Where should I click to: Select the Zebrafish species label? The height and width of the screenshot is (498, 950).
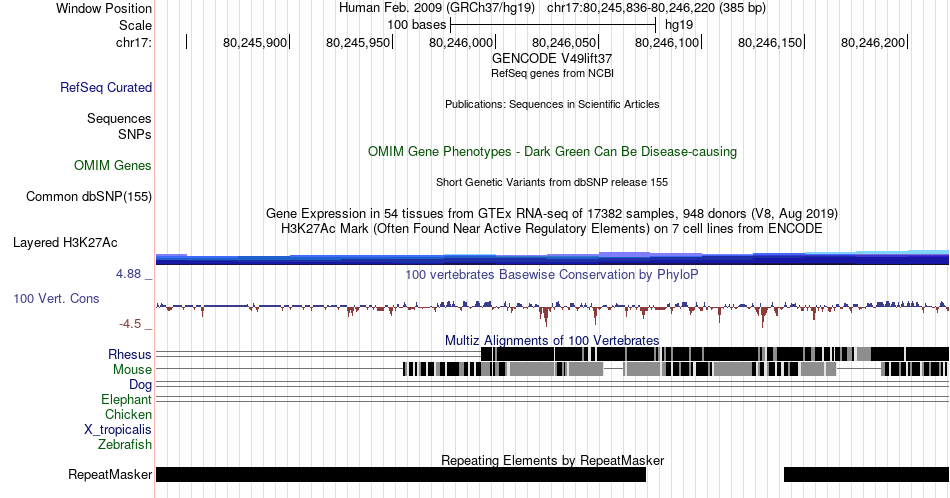(125, 444)
